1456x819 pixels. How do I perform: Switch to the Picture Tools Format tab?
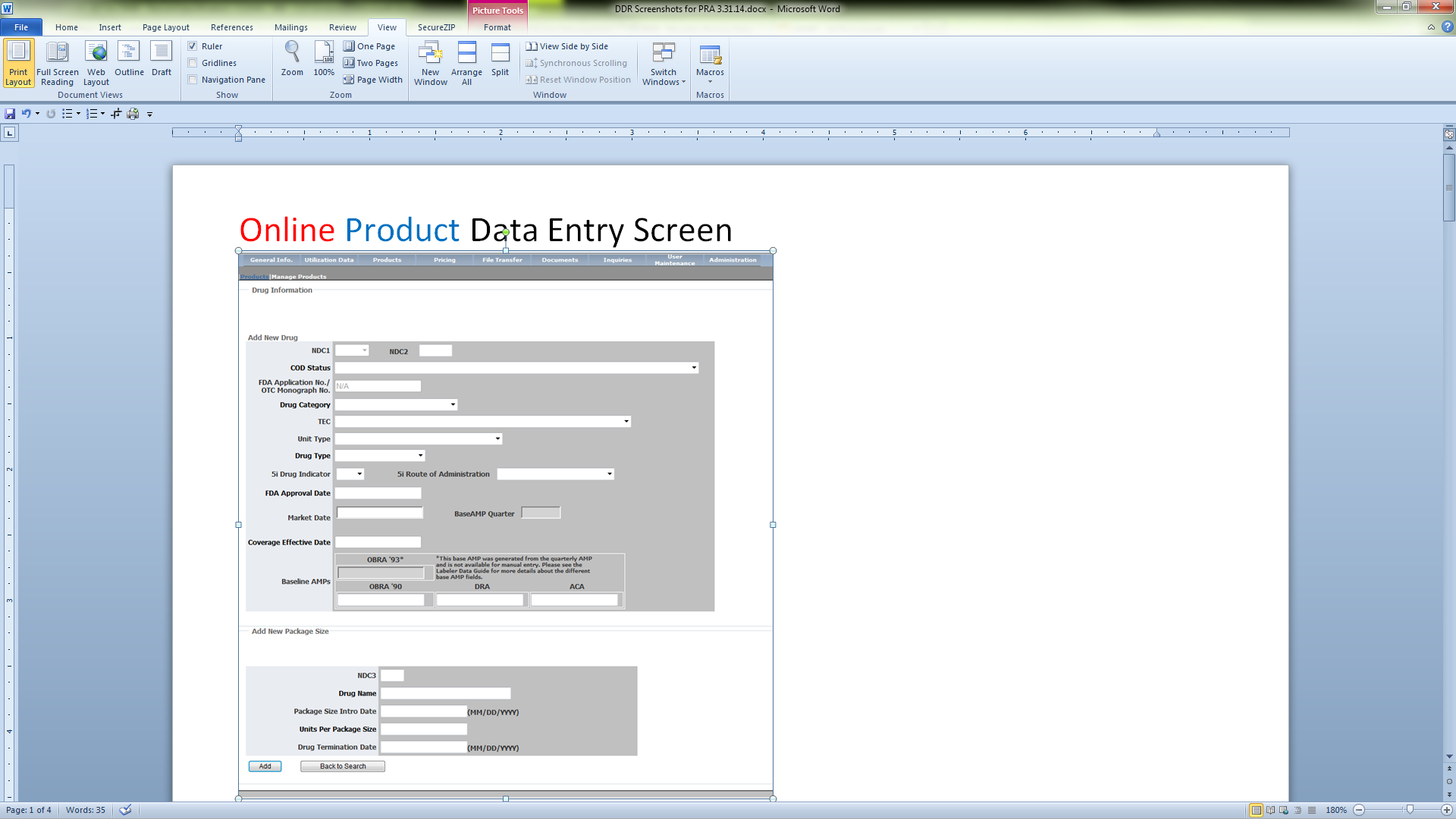[x=497, y=27]
